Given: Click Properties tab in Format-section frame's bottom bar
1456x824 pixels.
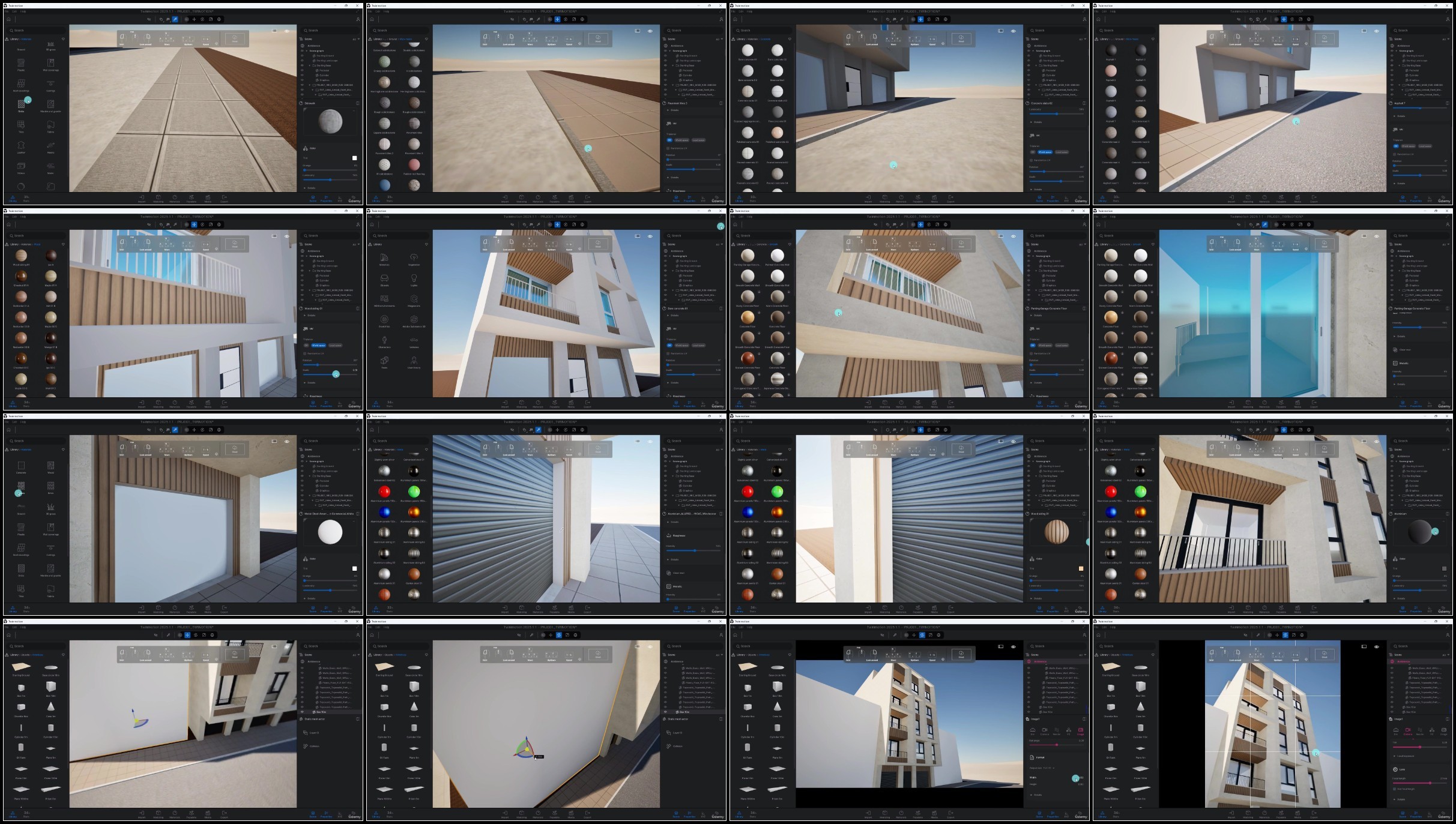Looking at the screenshot, I should (1053, 815).
